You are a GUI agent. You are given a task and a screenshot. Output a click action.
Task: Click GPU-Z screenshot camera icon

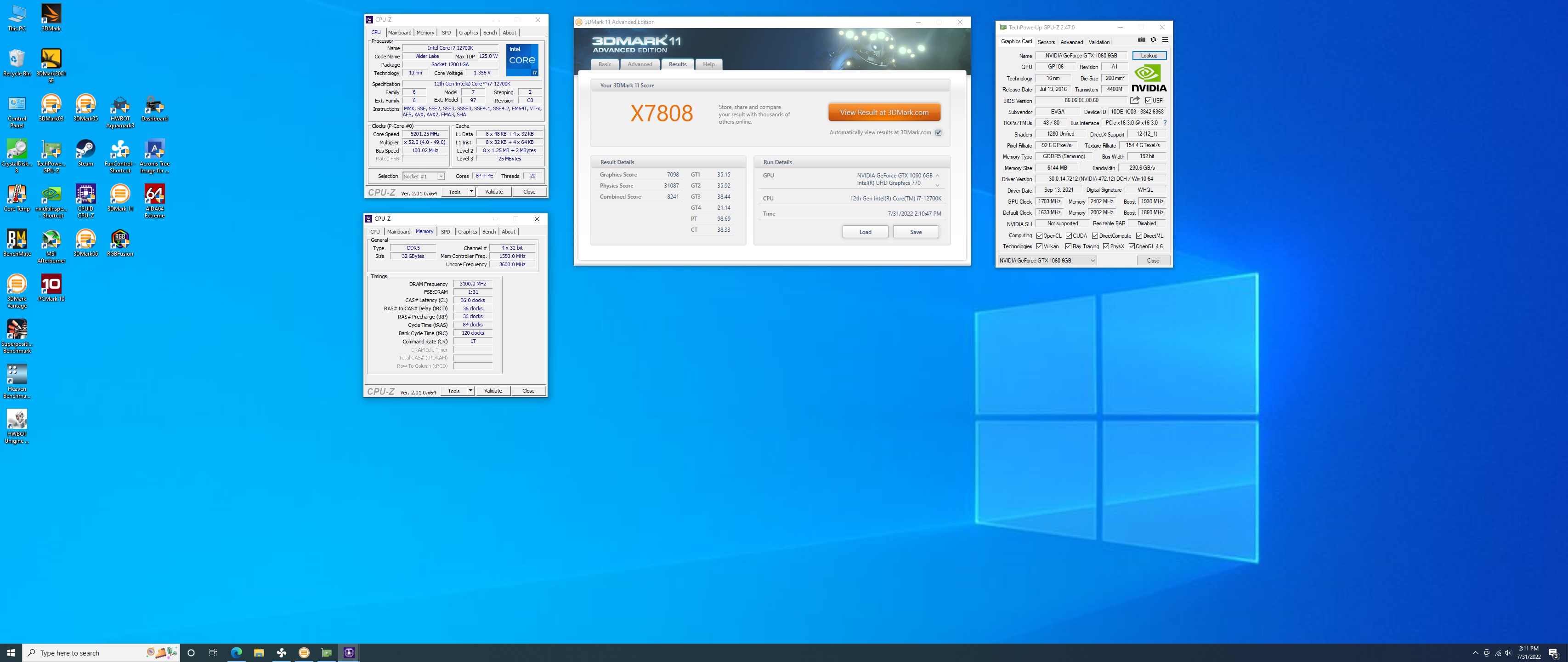1141,40
